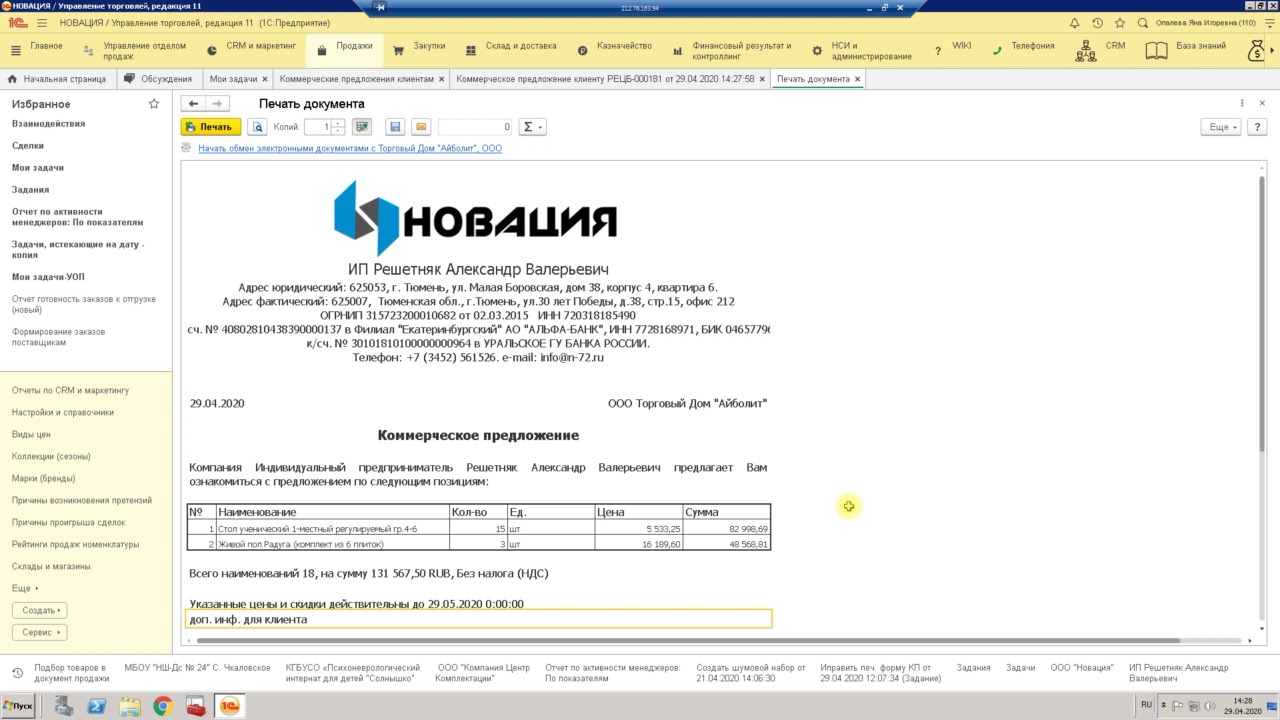This screenshot has width=1280, height=720.
Task: Open global search magnifier icon
Action: [1142, 23]
